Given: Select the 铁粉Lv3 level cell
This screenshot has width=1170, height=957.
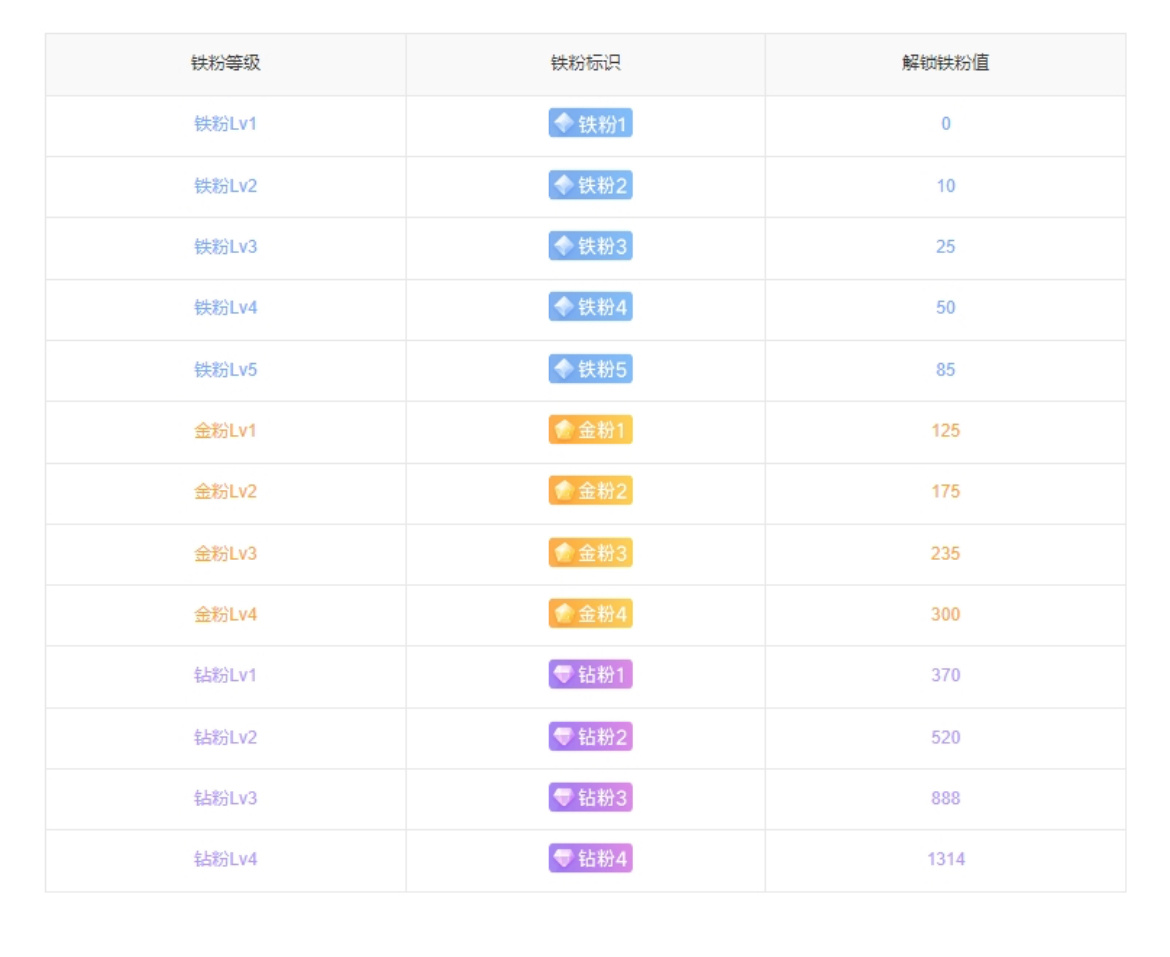Looking at the screenshot, I should point(225,247).
